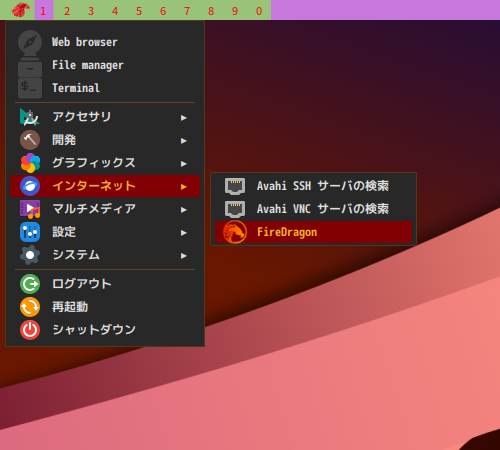
Task: Expand the 開発 submenu arrow
Action: [183, 141]
